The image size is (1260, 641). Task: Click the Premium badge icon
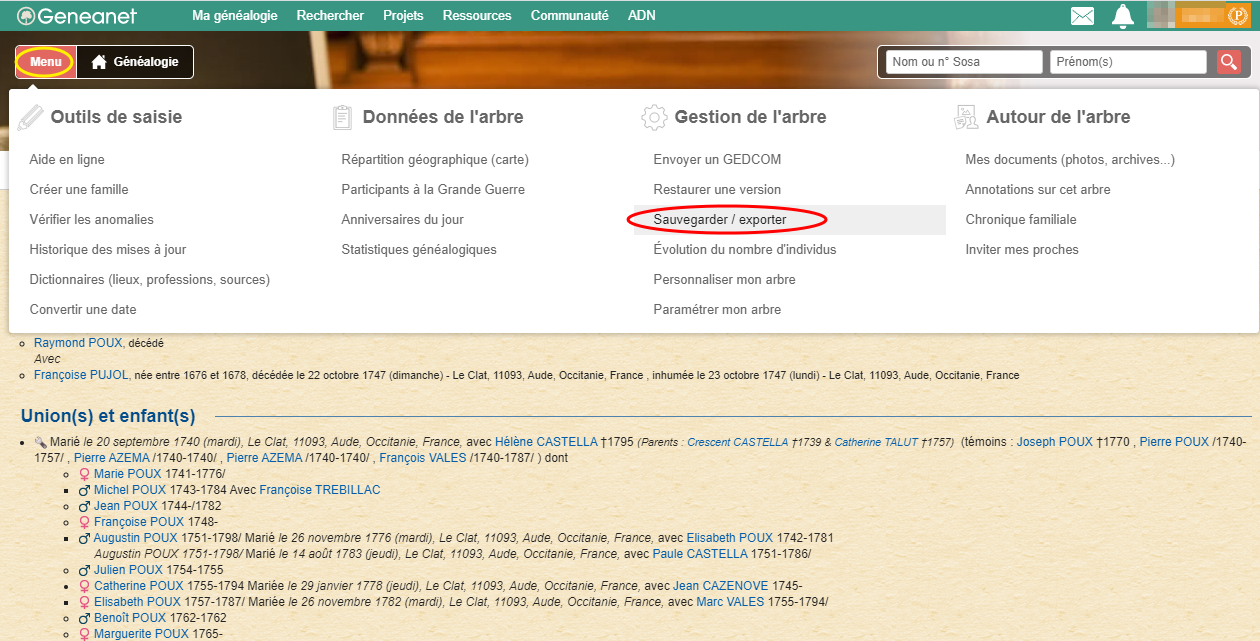1236,16
